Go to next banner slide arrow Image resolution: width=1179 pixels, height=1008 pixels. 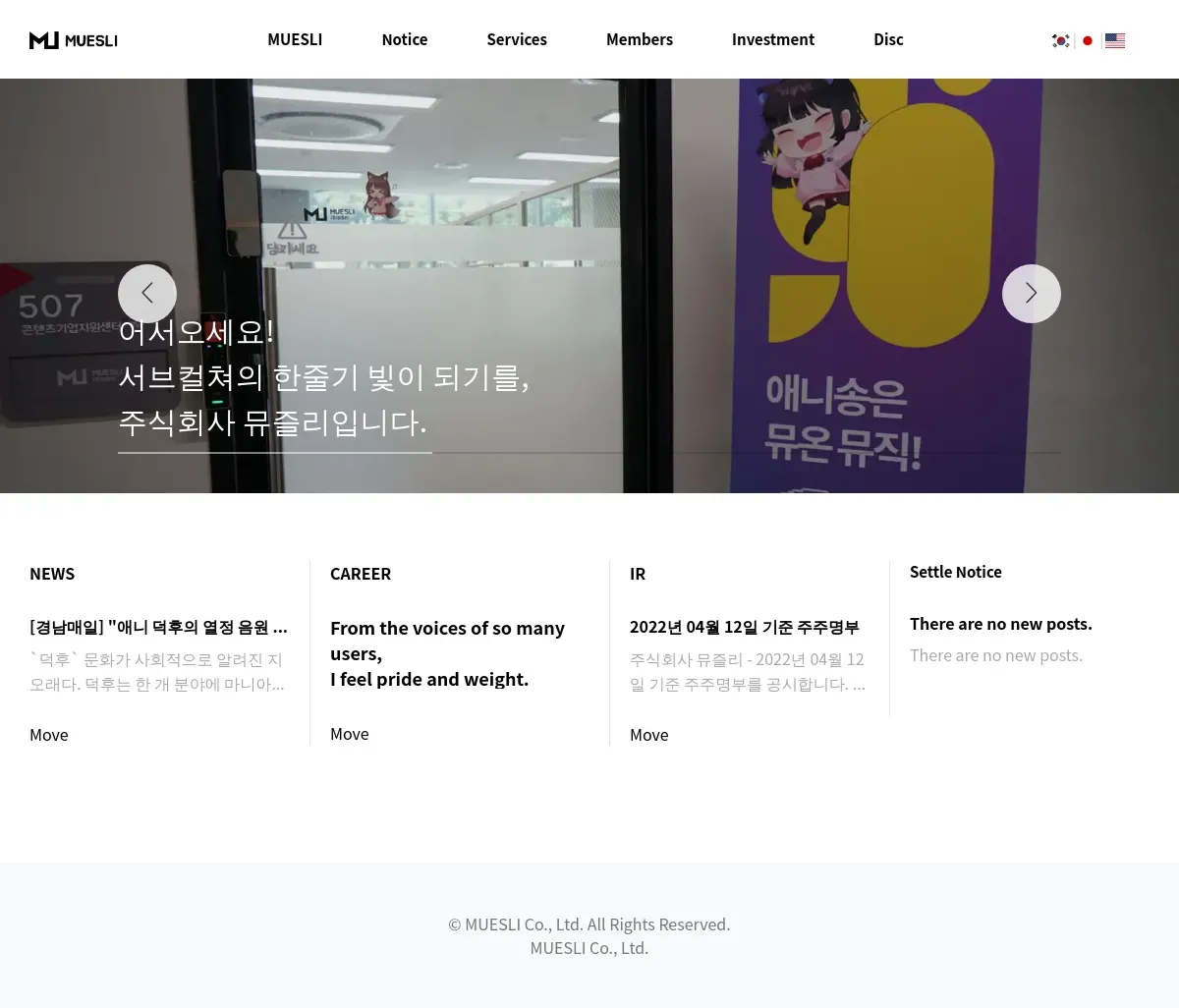click(1032, 294)
